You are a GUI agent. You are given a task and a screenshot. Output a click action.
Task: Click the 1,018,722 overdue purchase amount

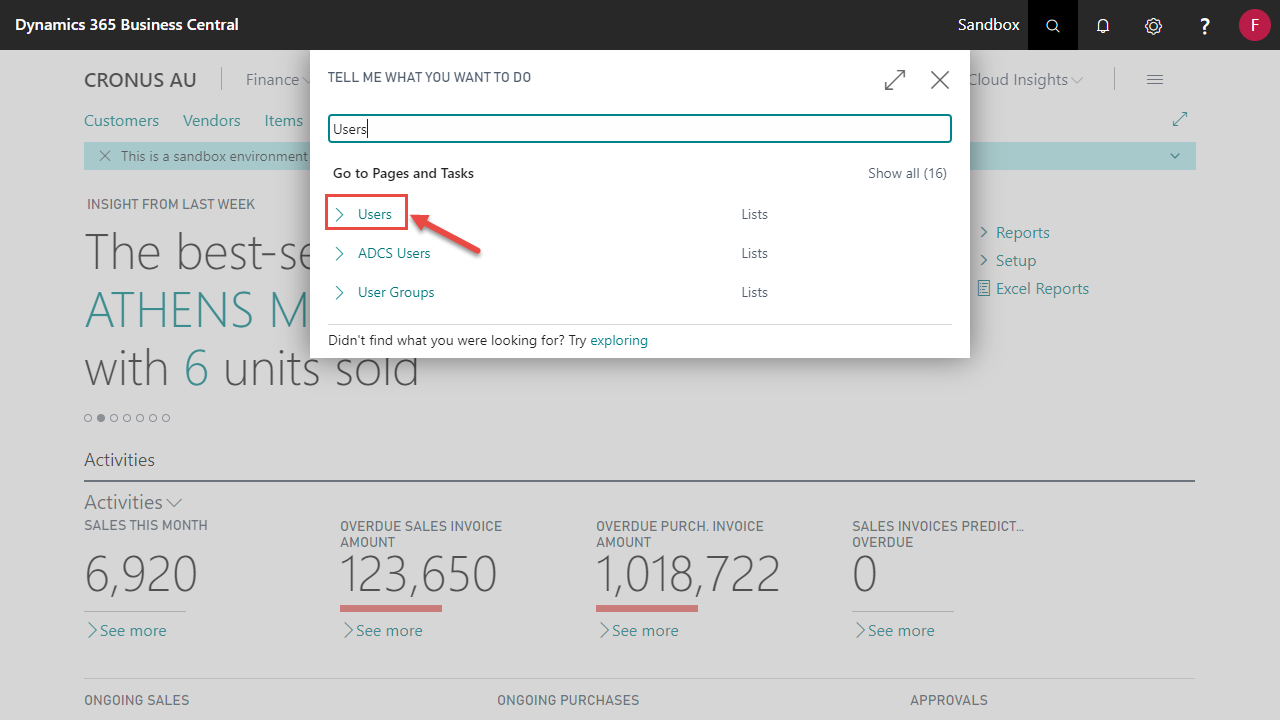(688, 574)
